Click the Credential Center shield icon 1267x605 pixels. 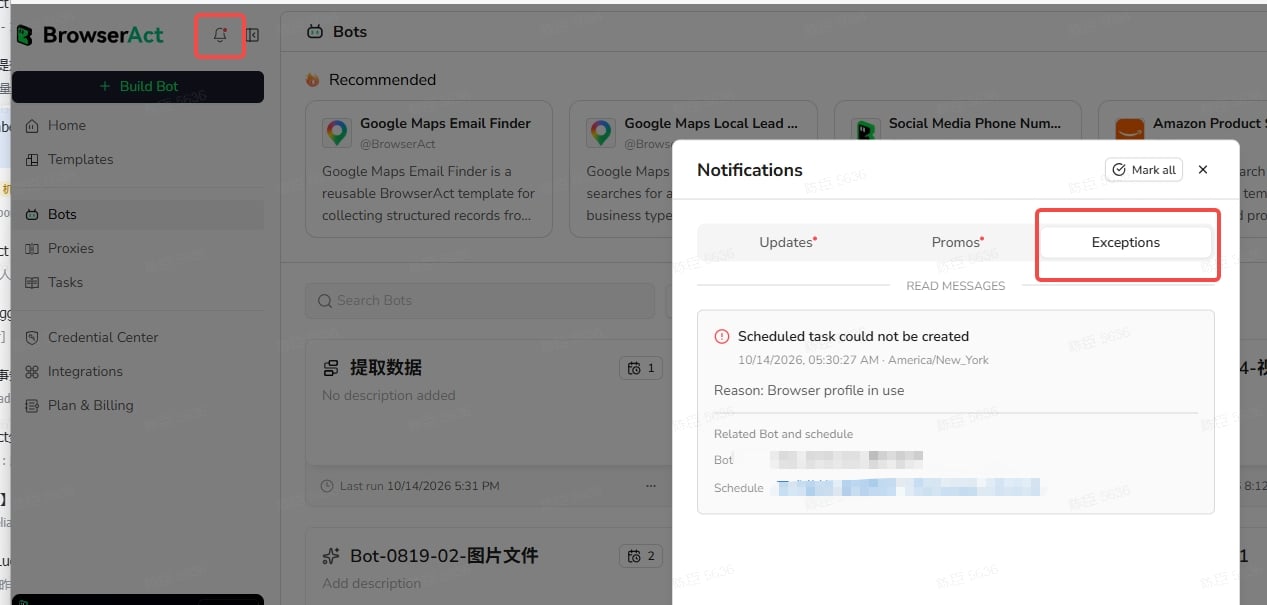tap(32, 337)
